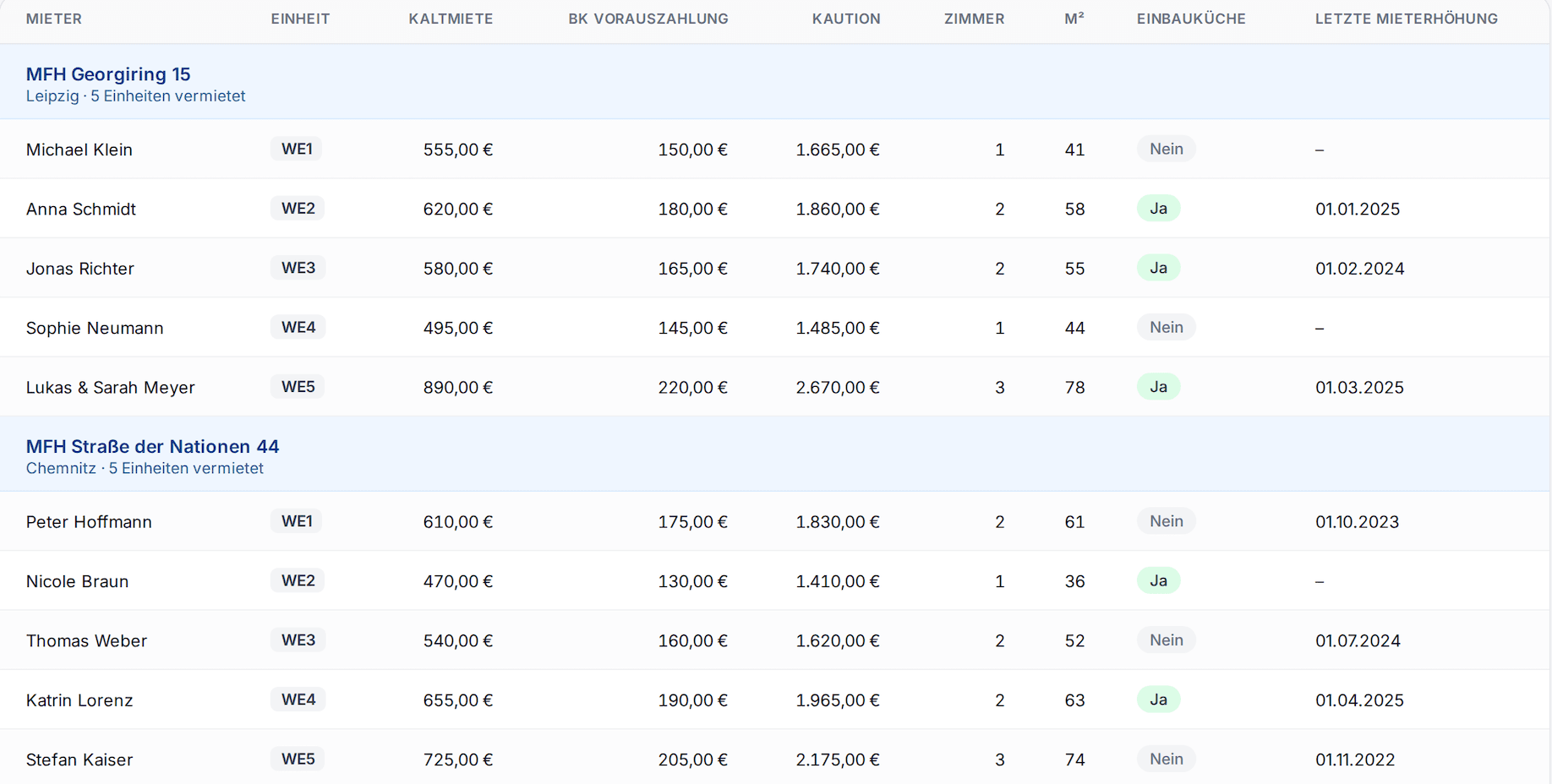Select tenant Lukas & Sarah Meyer

point(111,387)
